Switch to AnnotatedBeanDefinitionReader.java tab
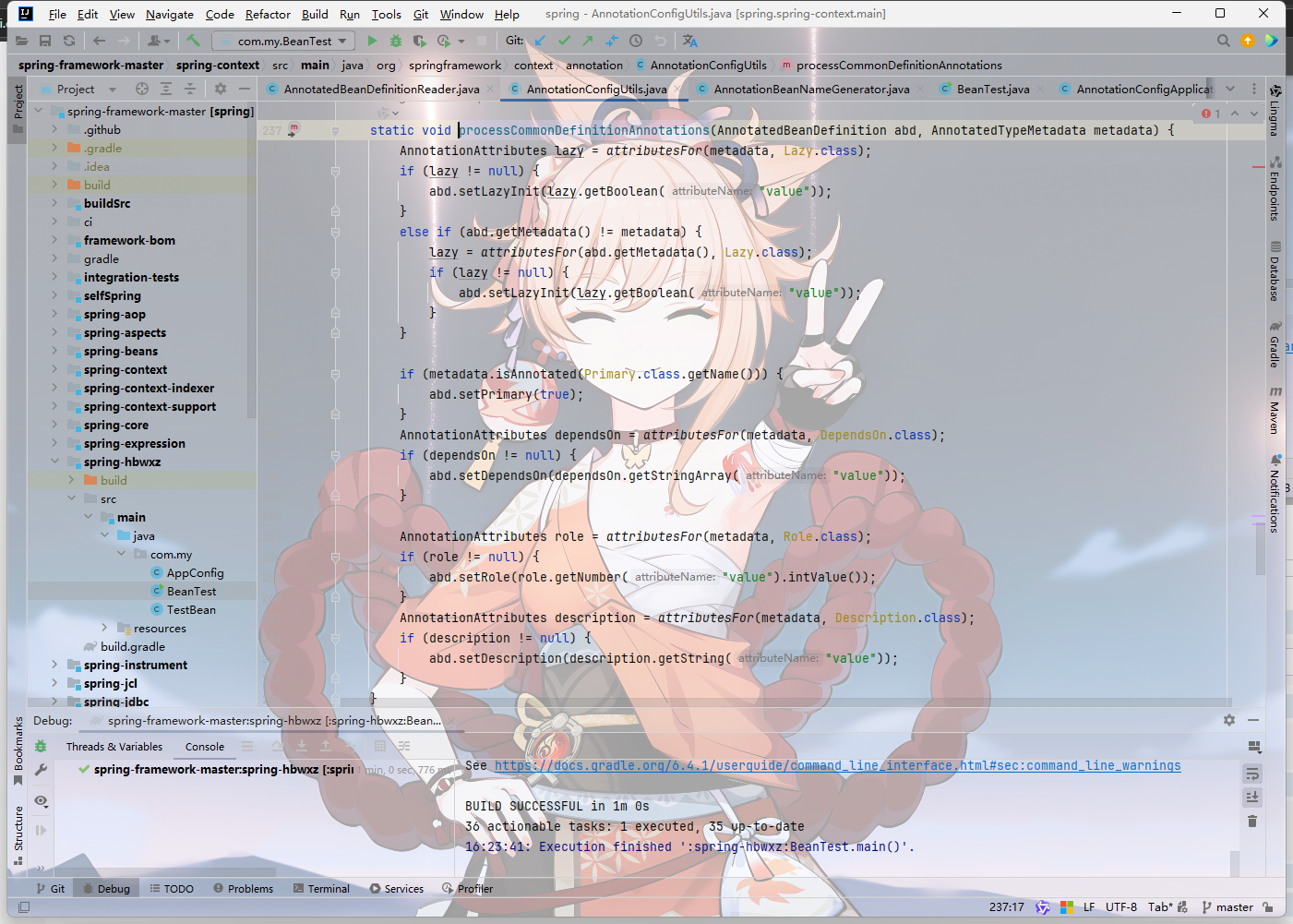This screenshot has height=924, width=1293. point(380,89)
